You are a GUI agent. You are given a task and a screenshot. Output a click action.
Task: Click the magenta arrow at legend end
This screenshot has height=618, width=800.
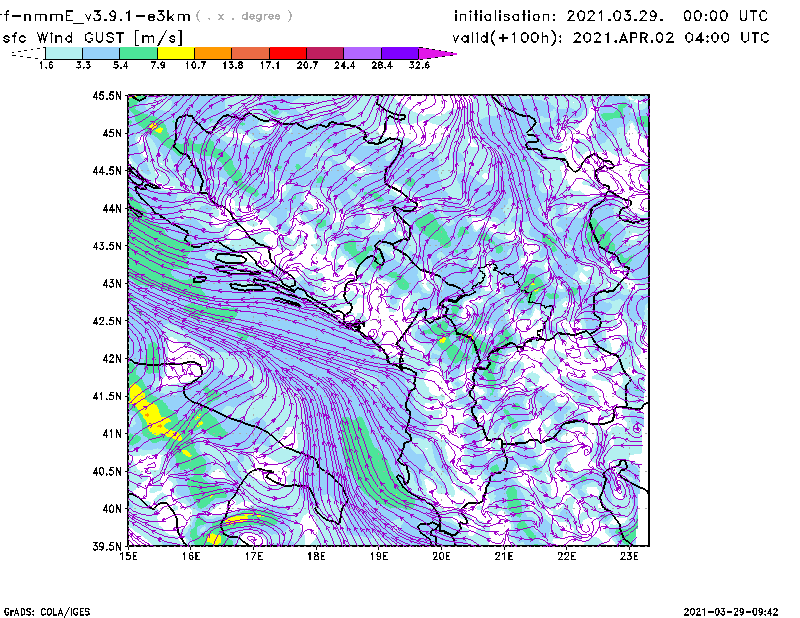[x=437, y=53]
